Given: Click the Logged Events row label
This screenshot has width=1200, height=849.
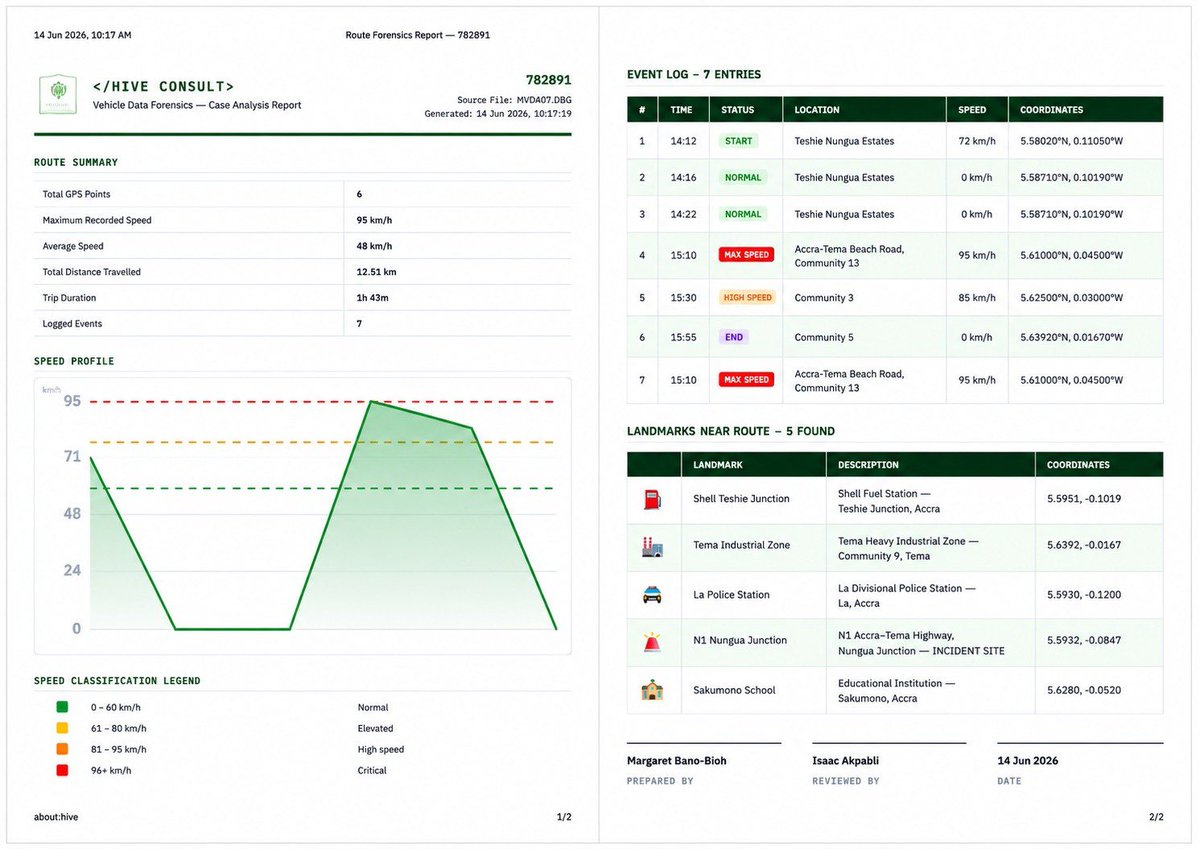Looking at the screenshot, I should tap(72, 324).
